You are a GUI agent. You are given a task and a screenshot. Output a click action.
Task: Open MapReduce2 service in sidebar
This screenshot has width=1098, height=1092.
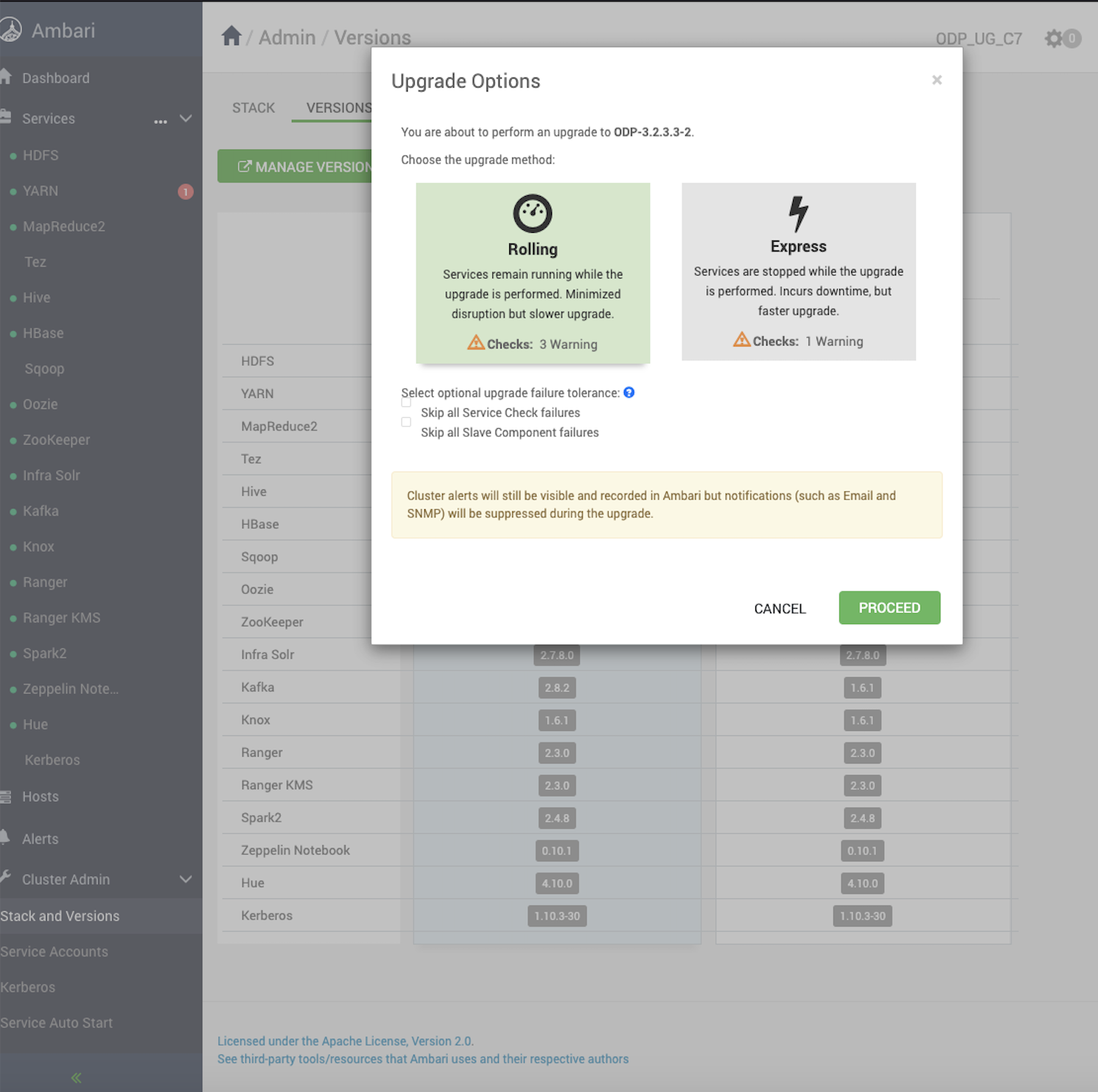64,226
